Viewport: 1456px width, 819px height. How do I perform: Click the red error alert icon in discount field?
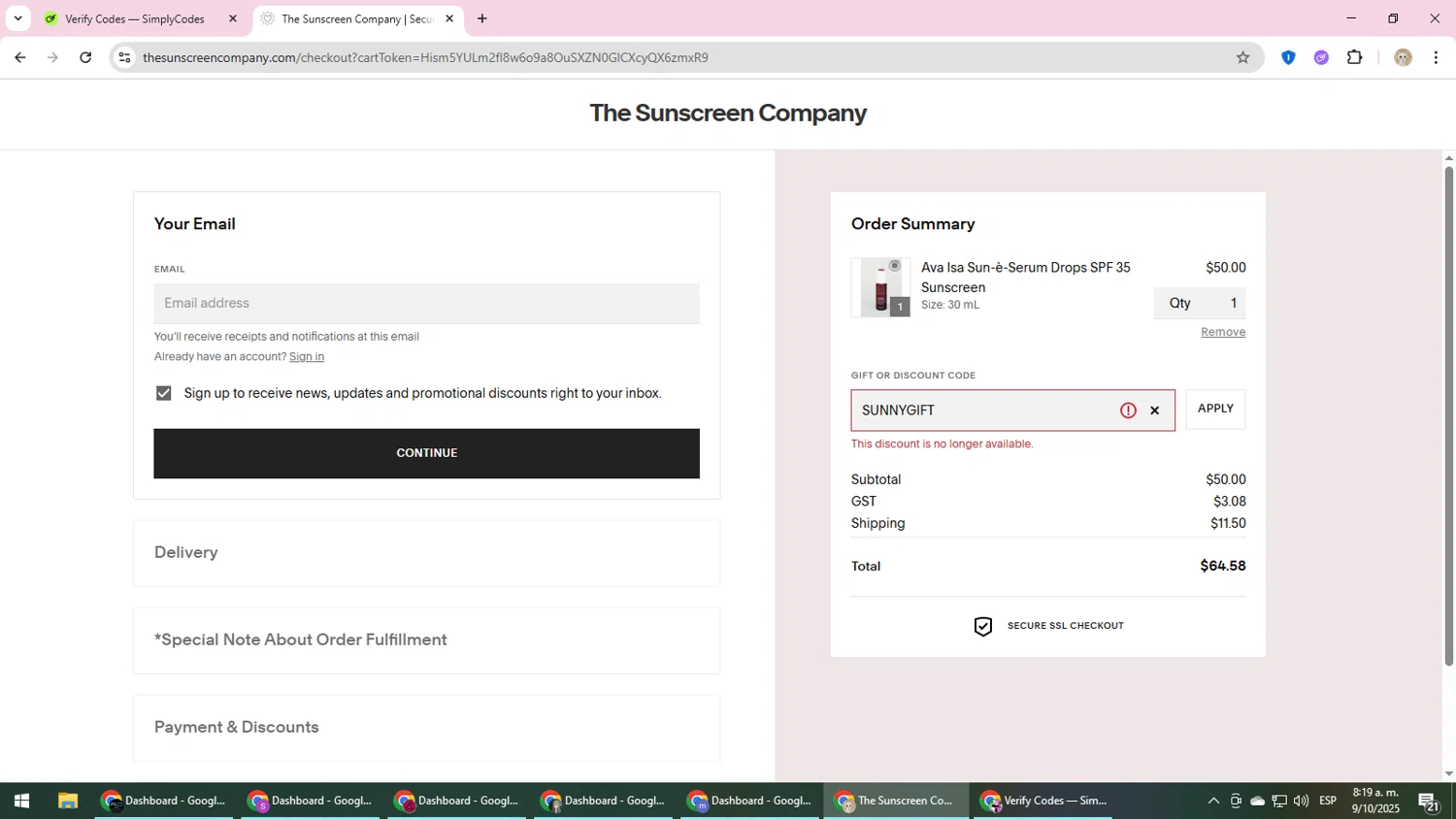click(x=1128, y=410)
